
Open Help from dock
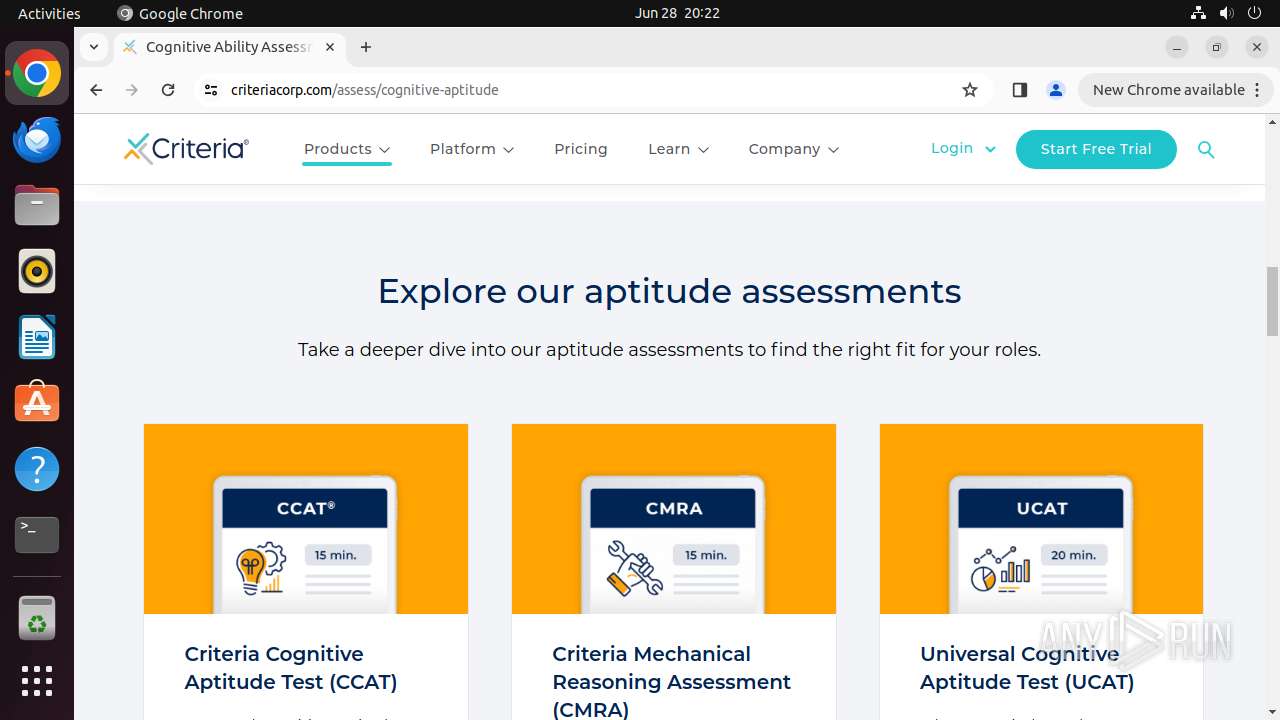(37, 469)
